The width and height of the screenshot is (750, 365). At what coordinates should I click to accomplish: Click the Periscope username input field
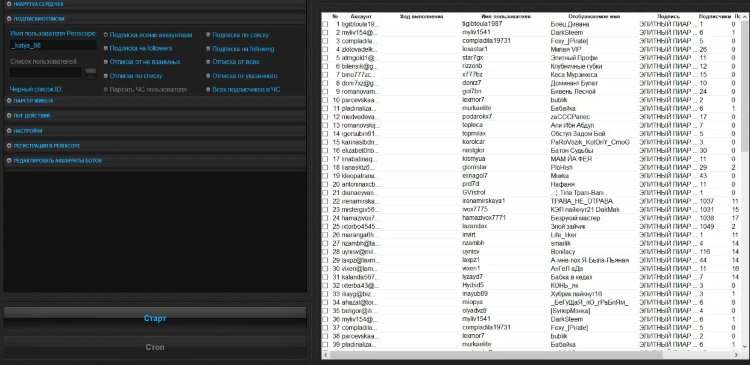tap(53, 45)
